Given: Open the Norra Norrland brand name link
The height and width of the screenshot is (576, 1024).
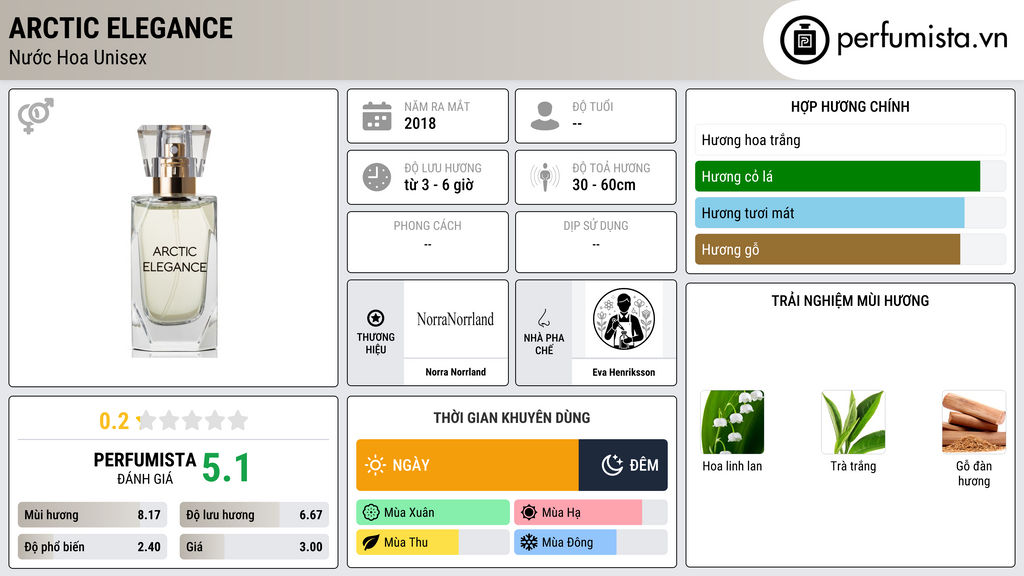Looking at the screenshot, I should click(x=455, y=372).
